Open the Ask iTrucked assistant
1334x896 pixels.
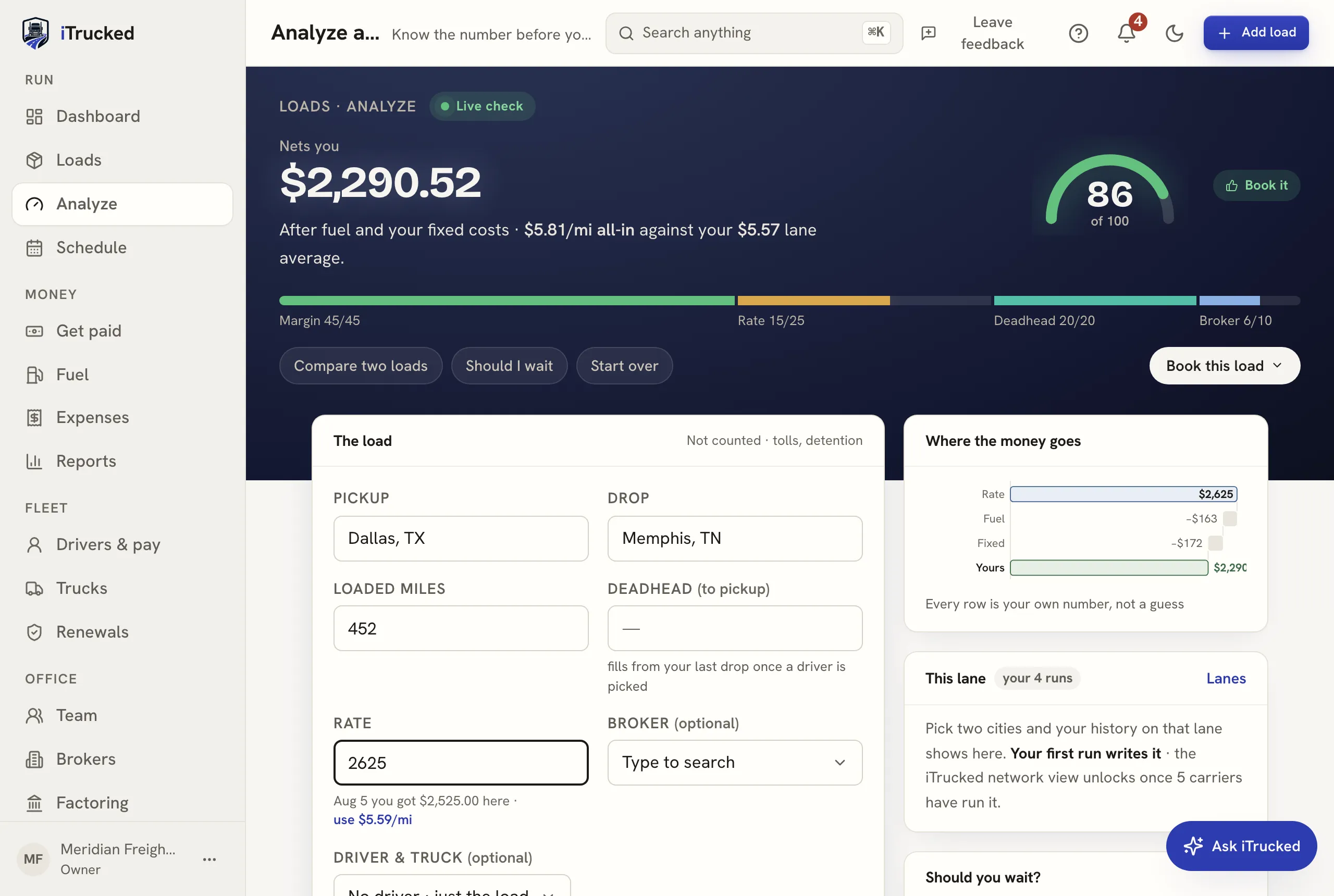[1241, 845]
